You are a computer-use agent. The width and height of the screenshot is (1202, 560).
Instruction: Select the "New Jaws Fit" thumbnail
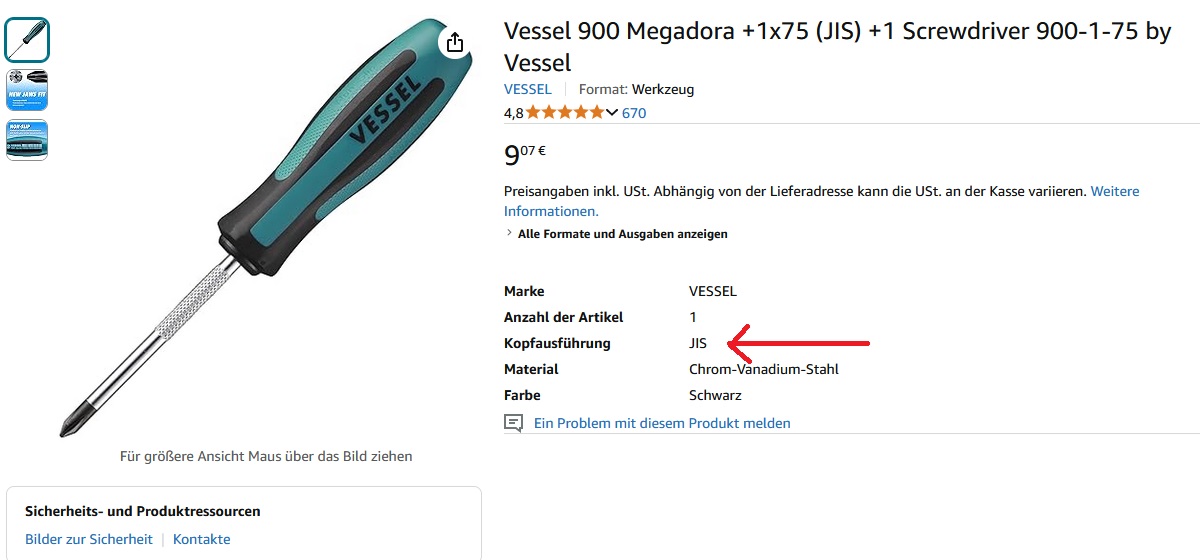(x=27, y=90)
